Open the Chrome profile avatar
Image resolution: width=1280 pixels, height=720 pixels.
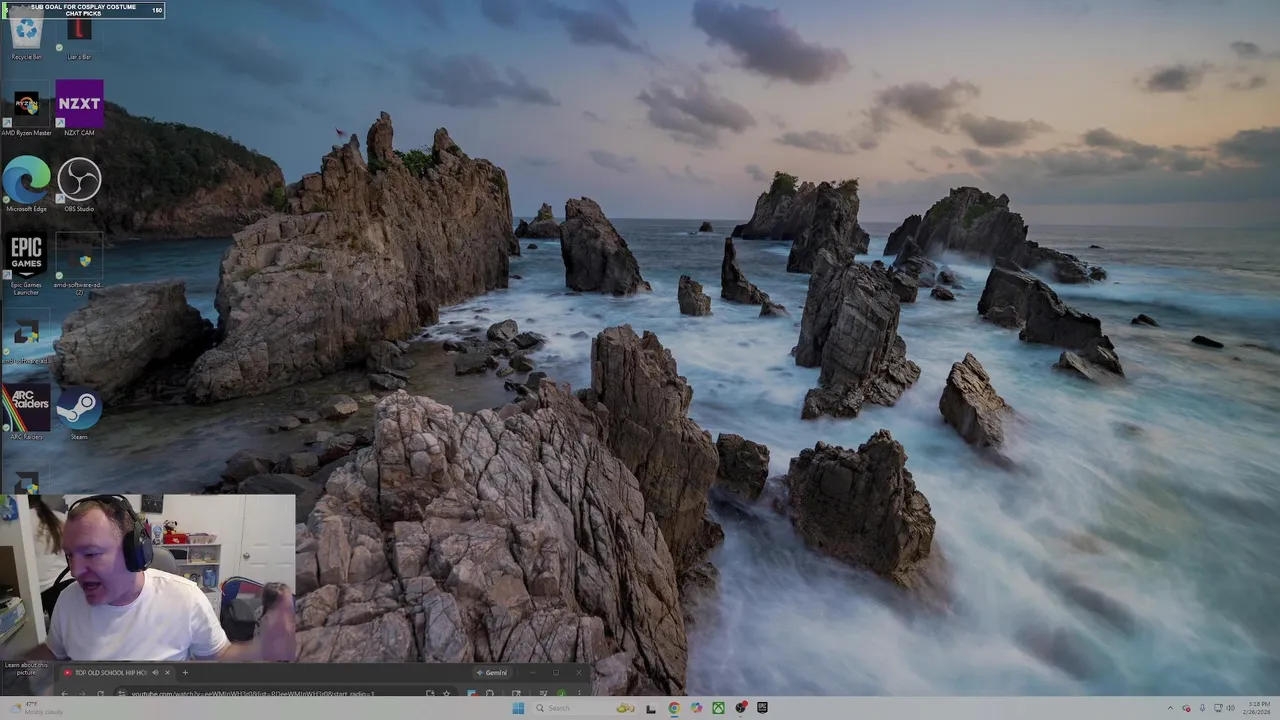pos(561,693)
